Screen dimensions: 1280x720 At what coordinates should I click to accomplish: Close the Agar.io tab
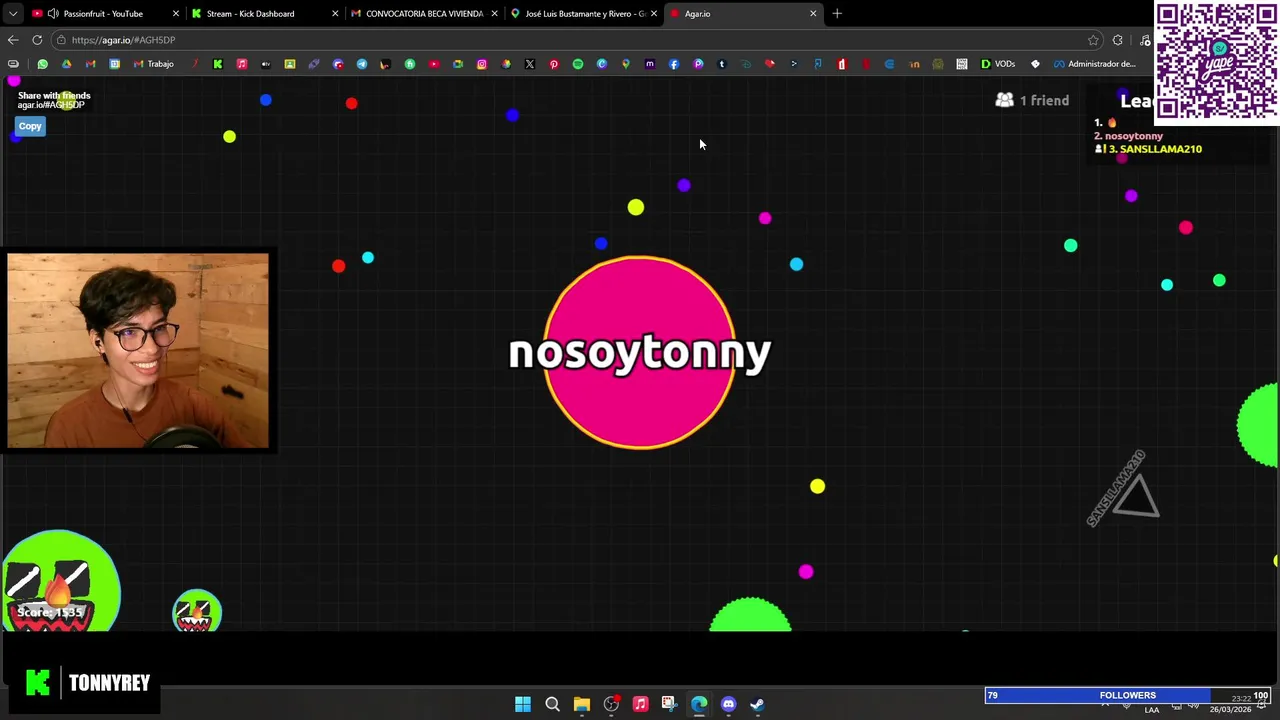(x=813, y=14)
